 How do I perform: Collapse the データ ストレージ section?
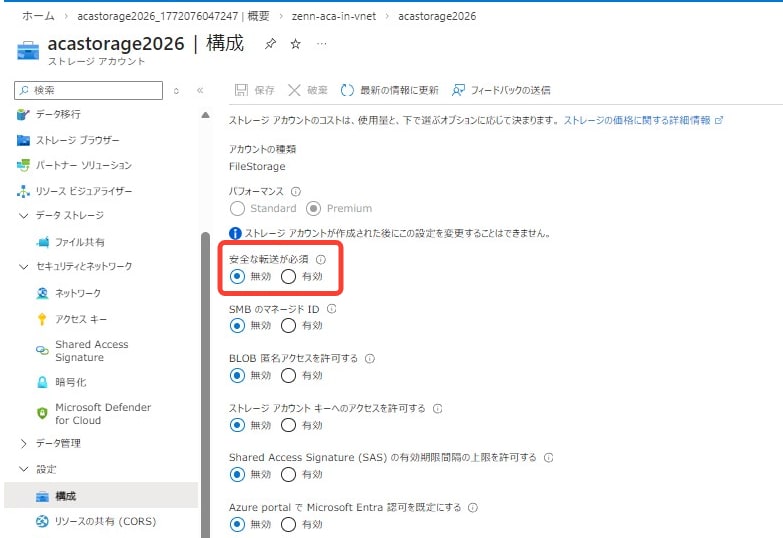(x=23, y=216)
